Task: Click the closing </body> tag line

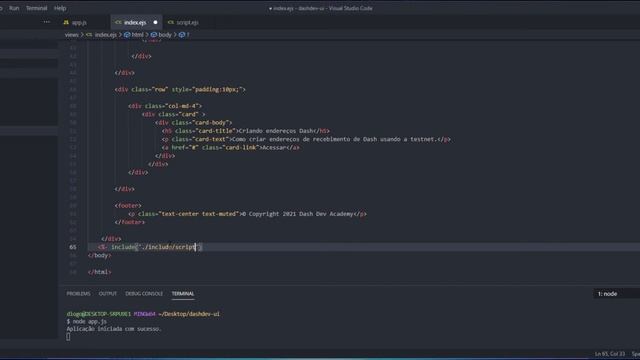Action: [100, 256]
